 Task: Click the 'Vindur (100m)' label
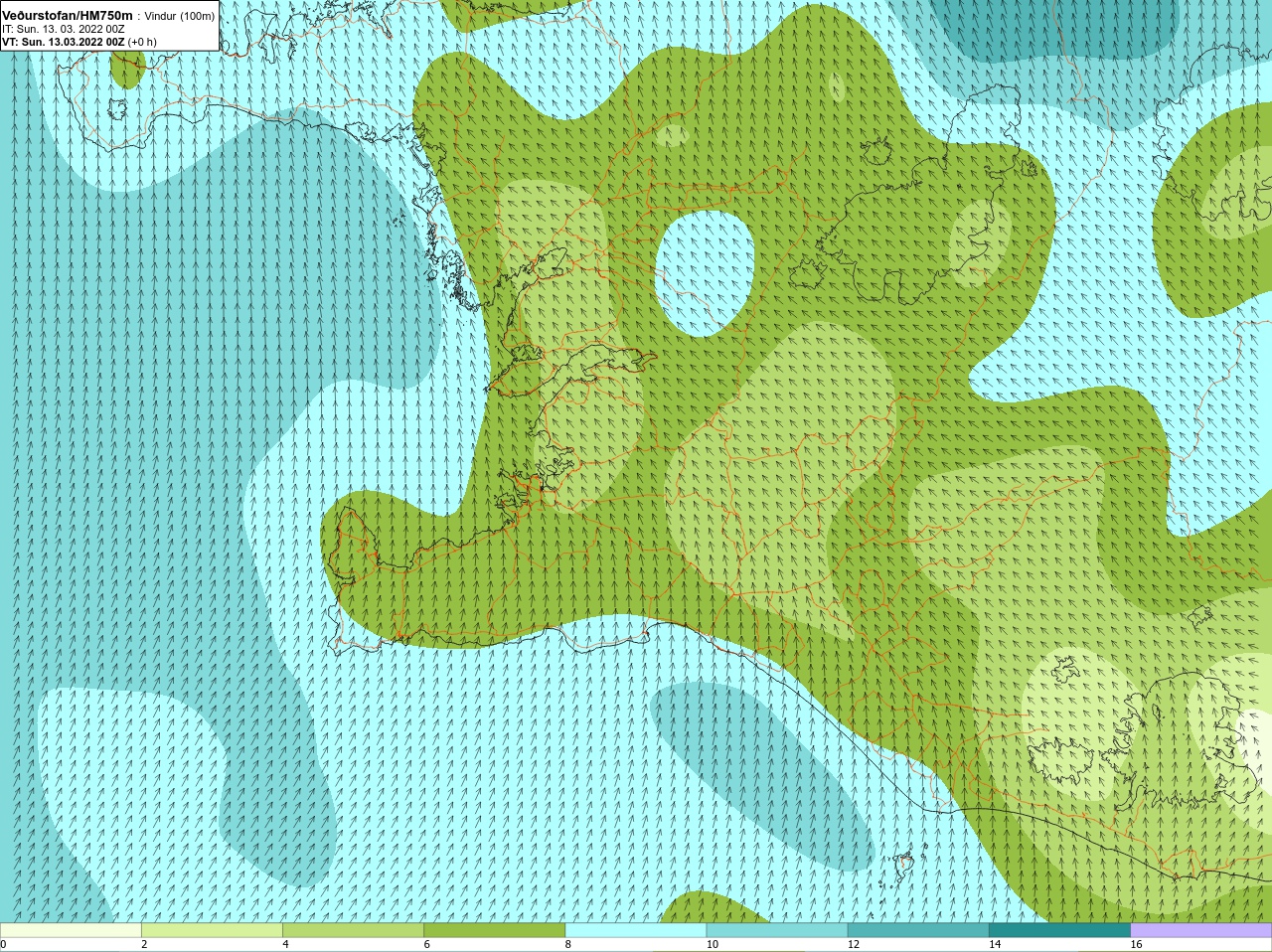(180, 16)
